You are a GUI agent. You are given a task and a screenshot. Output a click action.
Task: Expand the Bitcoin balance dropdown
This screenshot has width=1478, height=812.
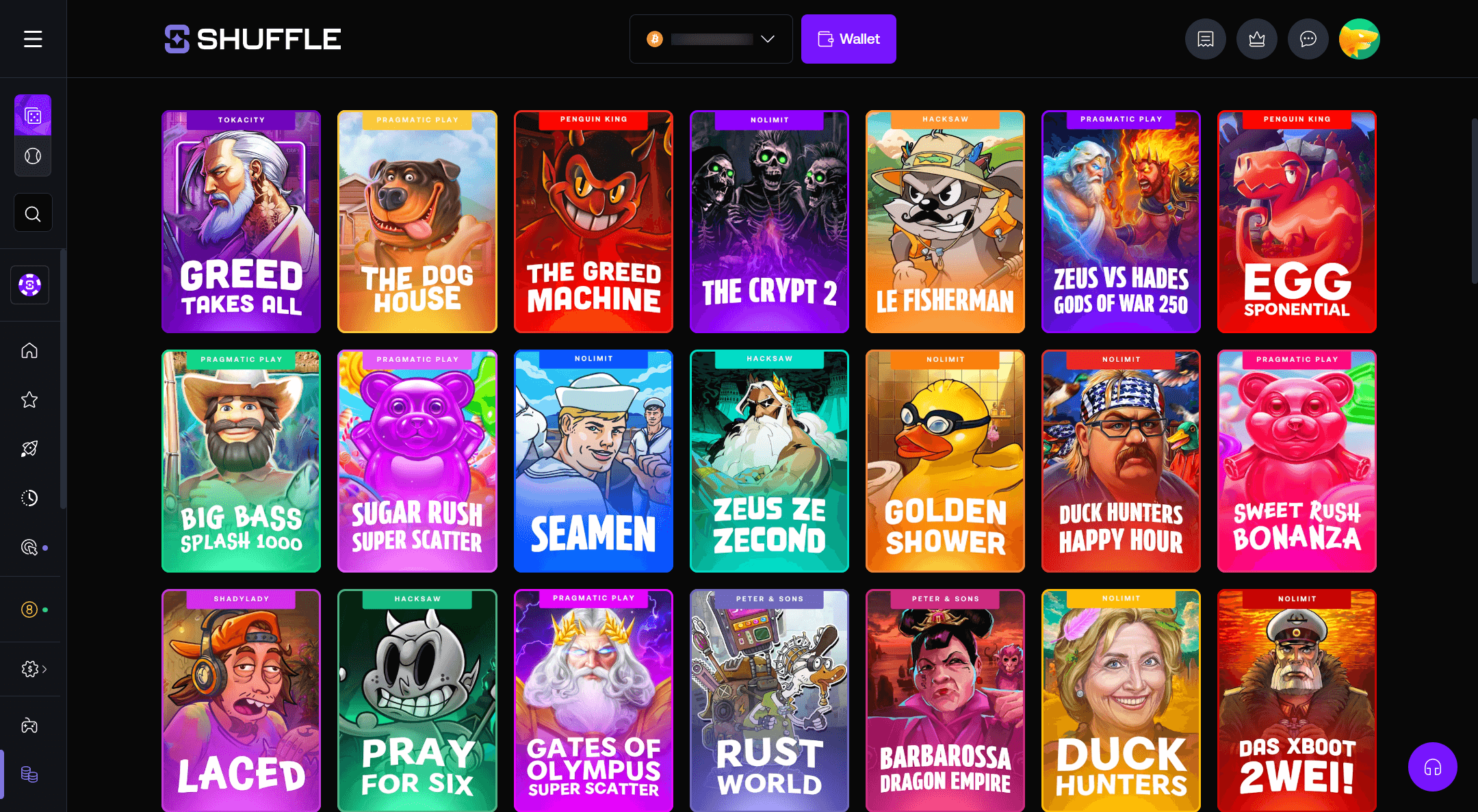coord(711,39)
